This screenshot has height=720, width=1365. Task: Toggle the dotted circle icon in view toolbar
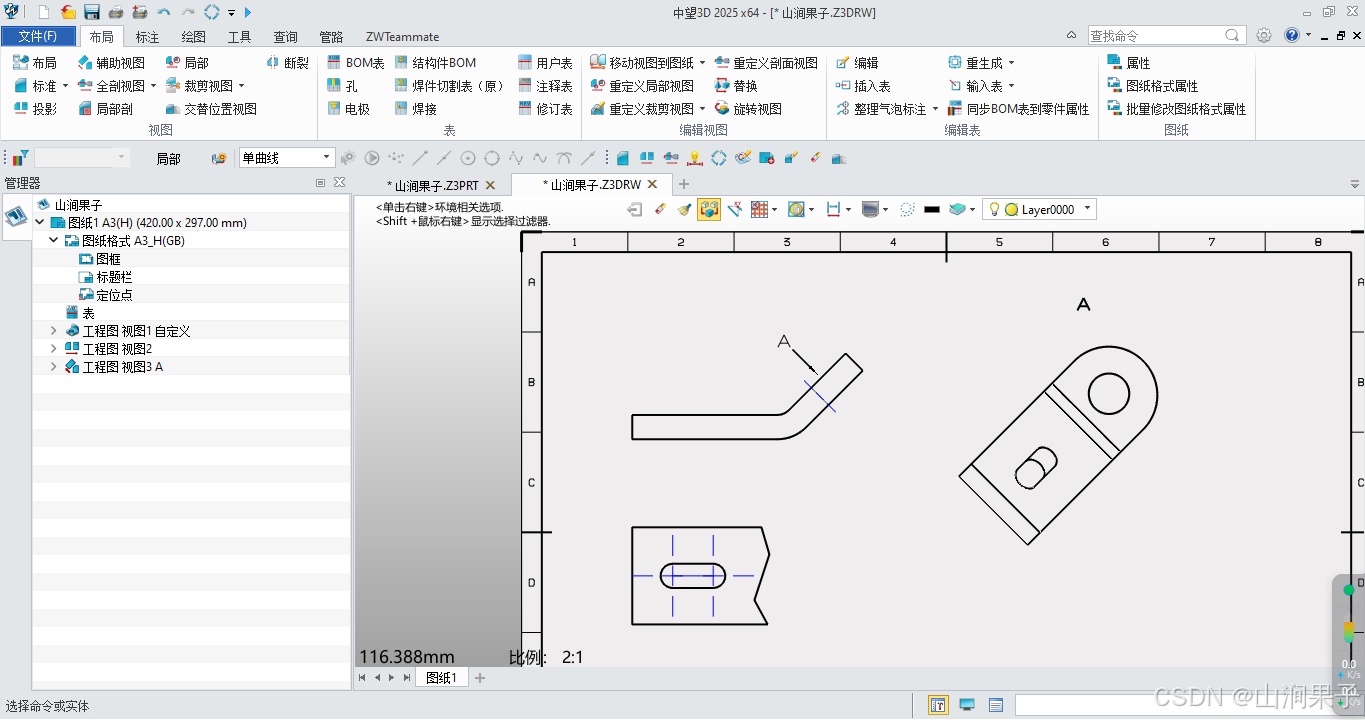(906, 209)
